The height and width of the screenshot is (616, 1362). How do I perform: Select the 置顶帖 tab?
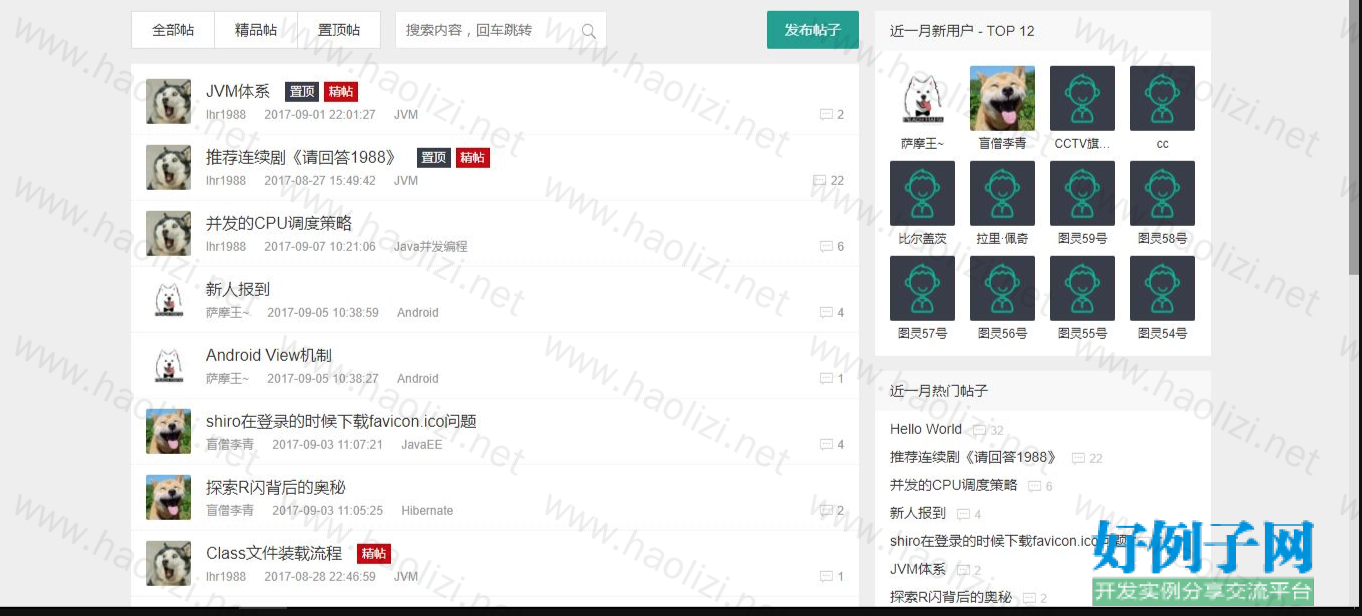[339, 30]
